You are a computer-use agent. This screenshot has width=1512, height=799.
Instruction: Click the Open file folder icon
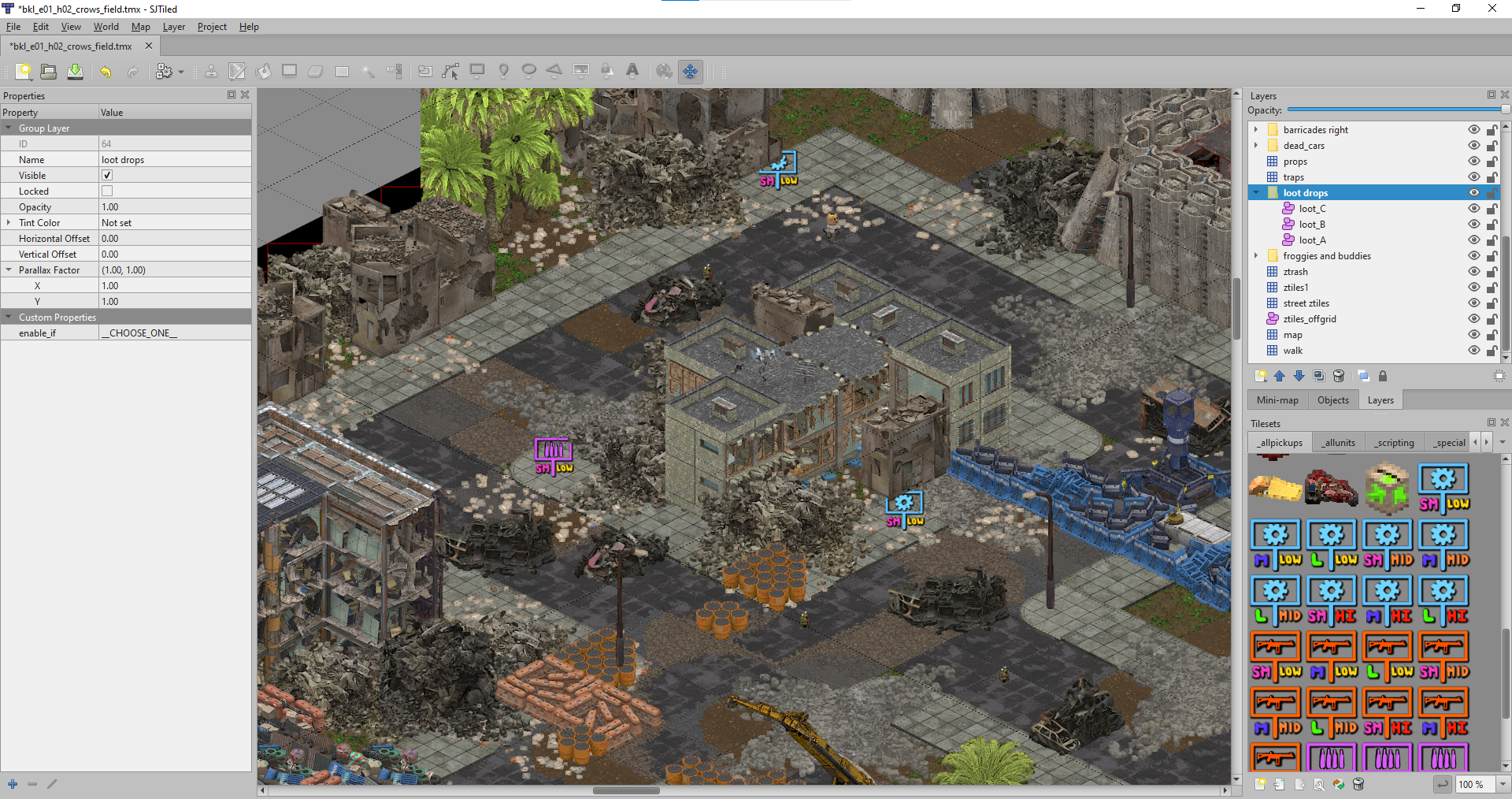point(49,72)
